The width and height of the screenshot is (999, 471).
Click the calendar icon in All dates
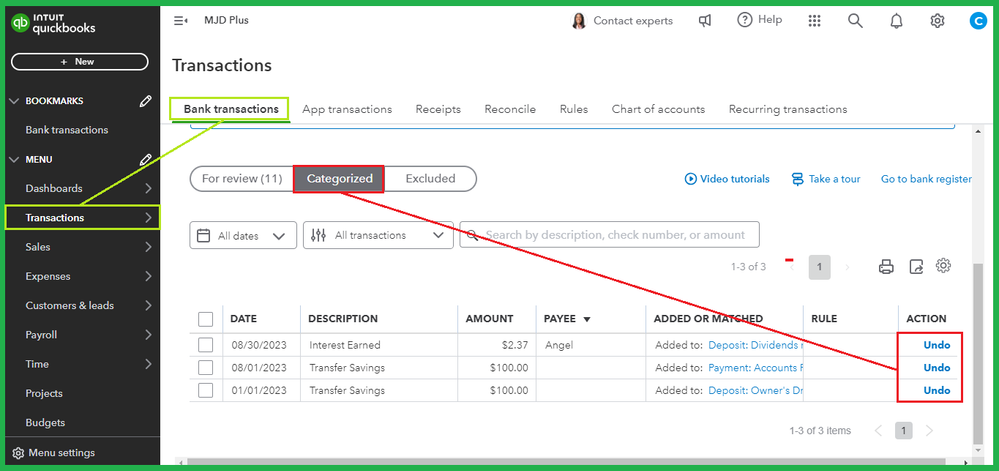(203, 235)
